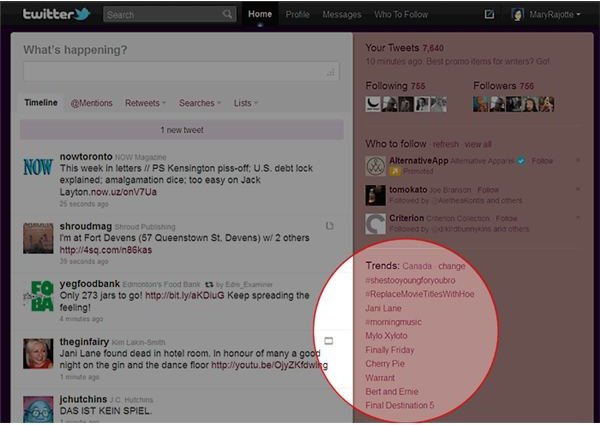Click the first Following avatar thumbnail
Viewport: 600px width, 425px height.
373,104
